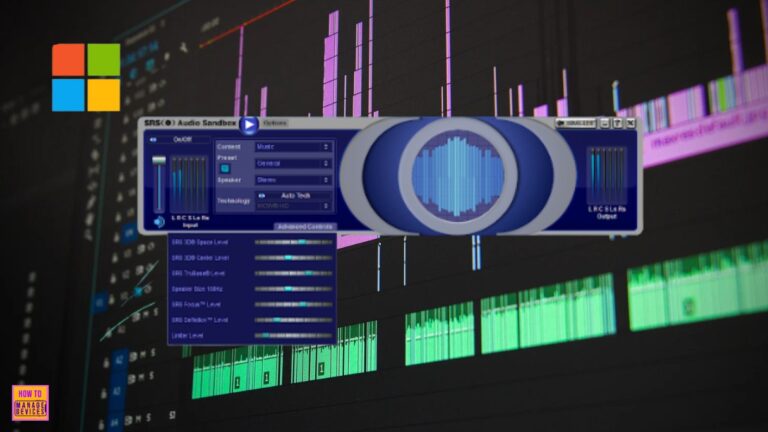The width and height of the screenshot is (768, 432).
Task: Click the speaker mute icon below volume
Action: click(x=159, y=222)
